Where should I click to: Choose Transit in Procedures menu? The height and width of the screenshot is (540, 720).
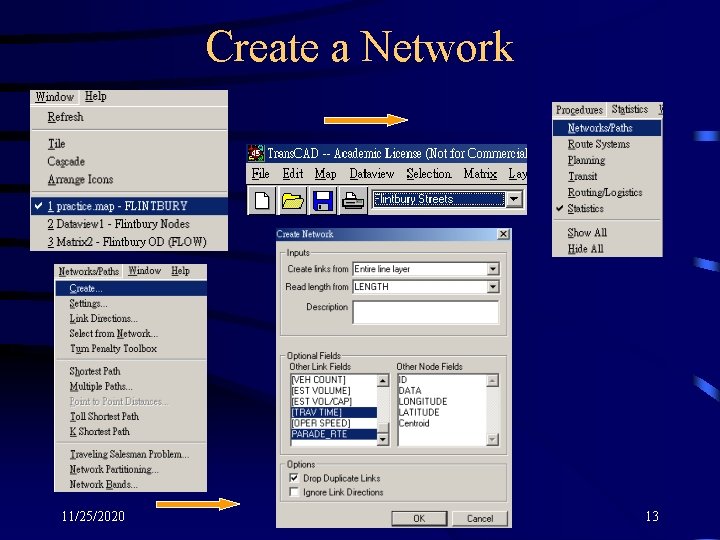tap(607, 176)
